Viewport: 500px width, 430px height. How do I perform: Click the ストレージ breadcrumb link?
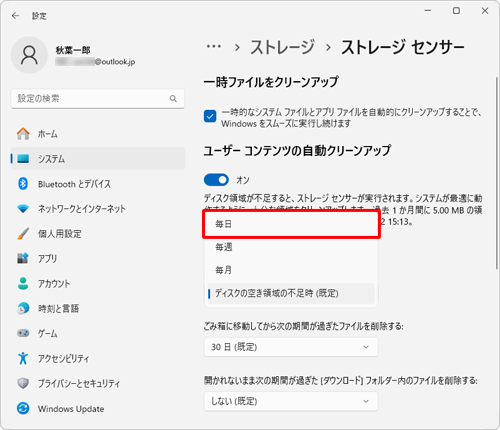coord(282,47)
